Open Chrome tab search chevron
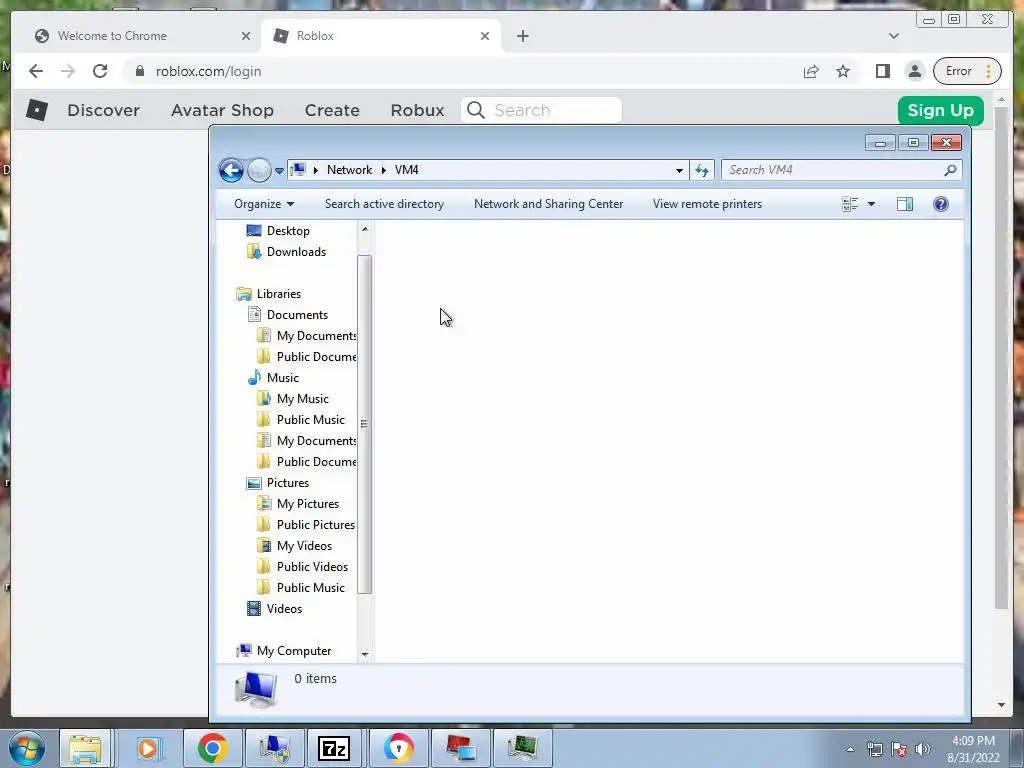 pyautogui.click(x=894, y=36)
